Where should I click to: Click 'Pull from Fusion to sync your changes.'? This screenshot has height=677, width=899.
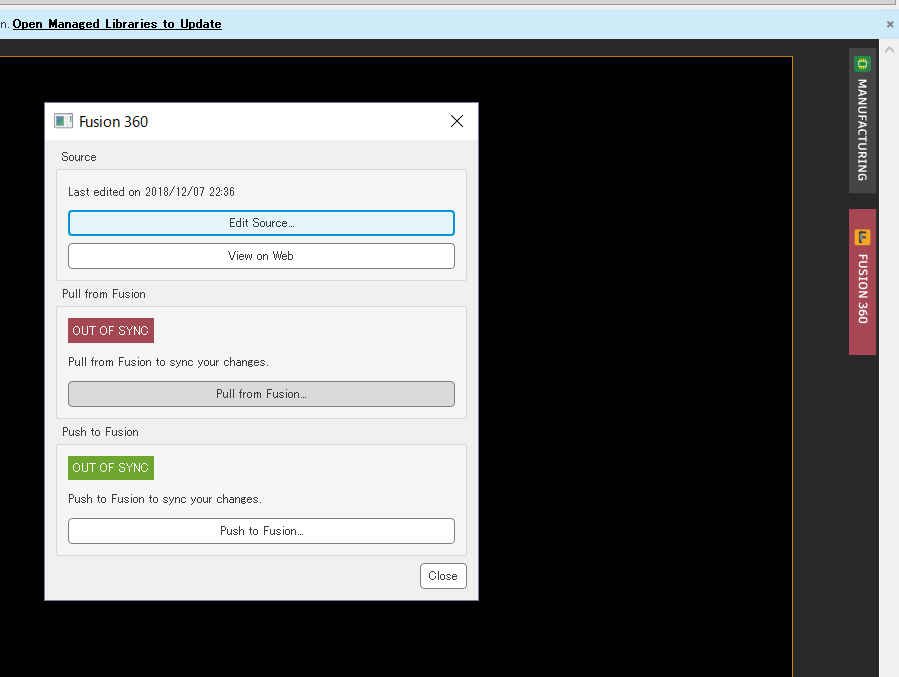coord(168,362)
